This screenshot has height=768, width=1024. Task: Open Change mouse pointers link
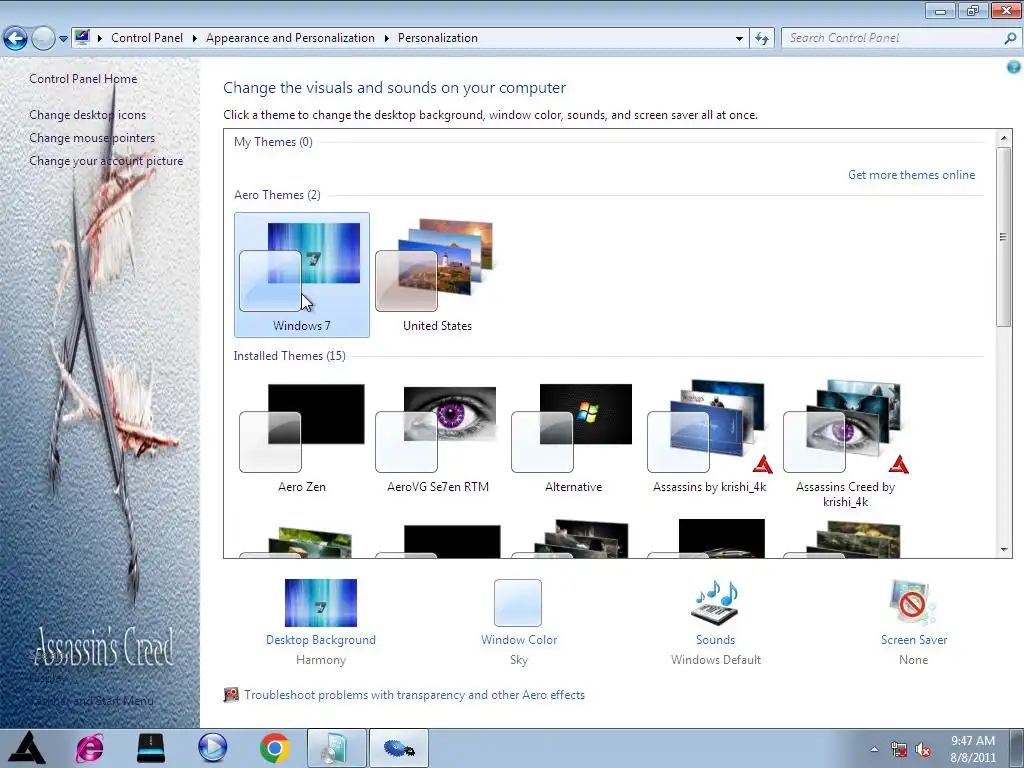pyautogui.click(x=92, y=138)
